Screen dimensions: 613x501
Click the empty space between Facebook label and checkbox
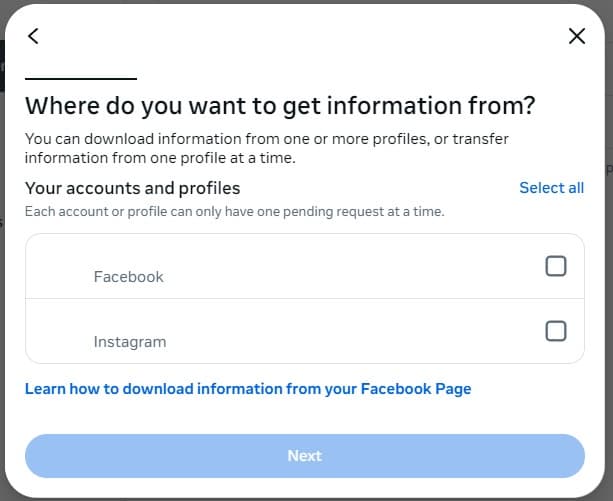pyautogui.click(x=352, y=267)
